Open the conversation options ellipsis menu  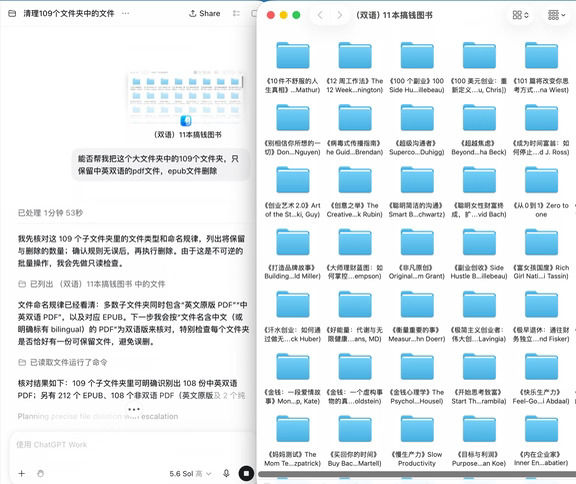126,14
